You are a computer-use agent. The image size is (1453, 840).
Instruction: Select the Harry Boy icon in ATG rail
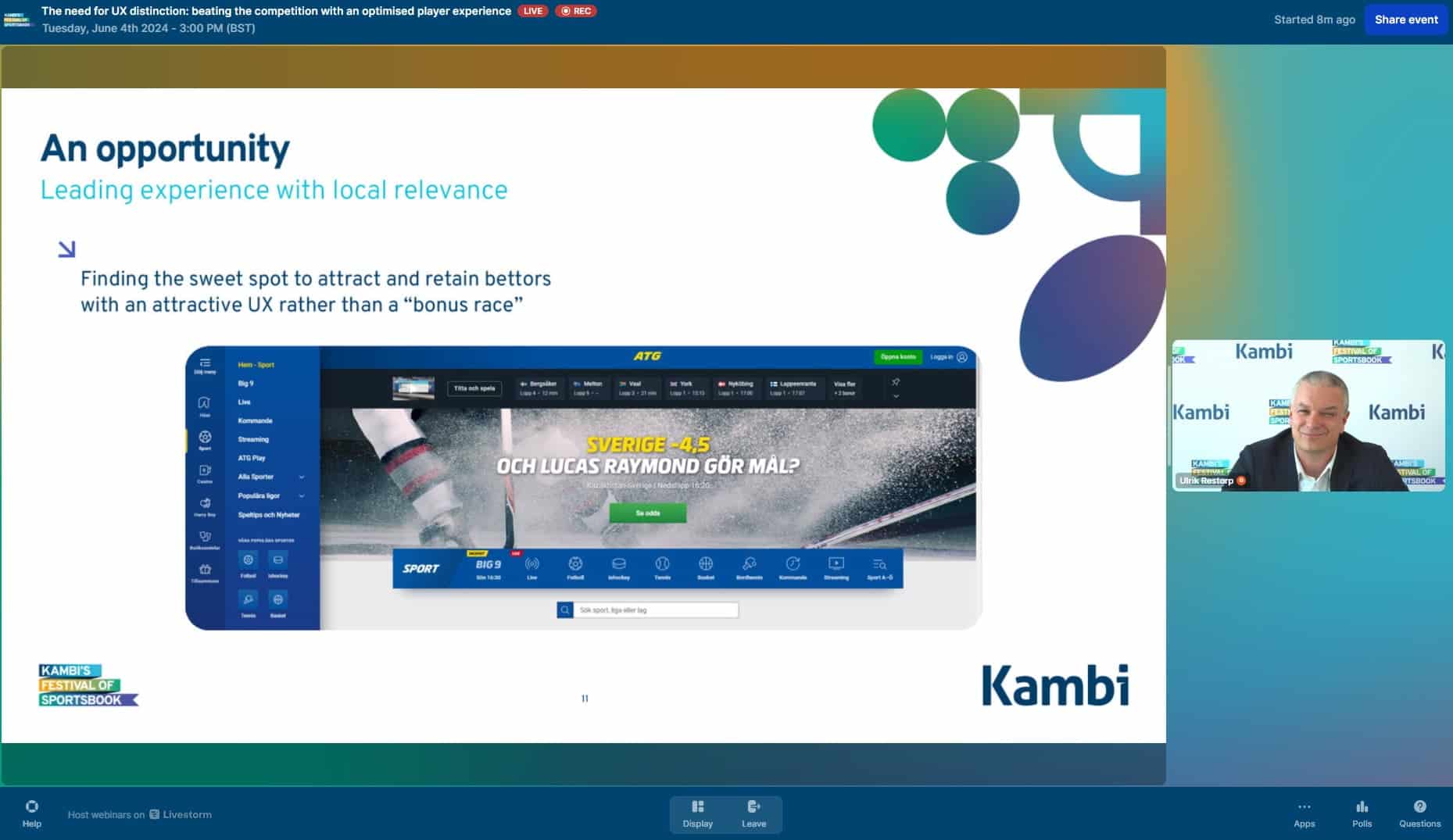205,505
